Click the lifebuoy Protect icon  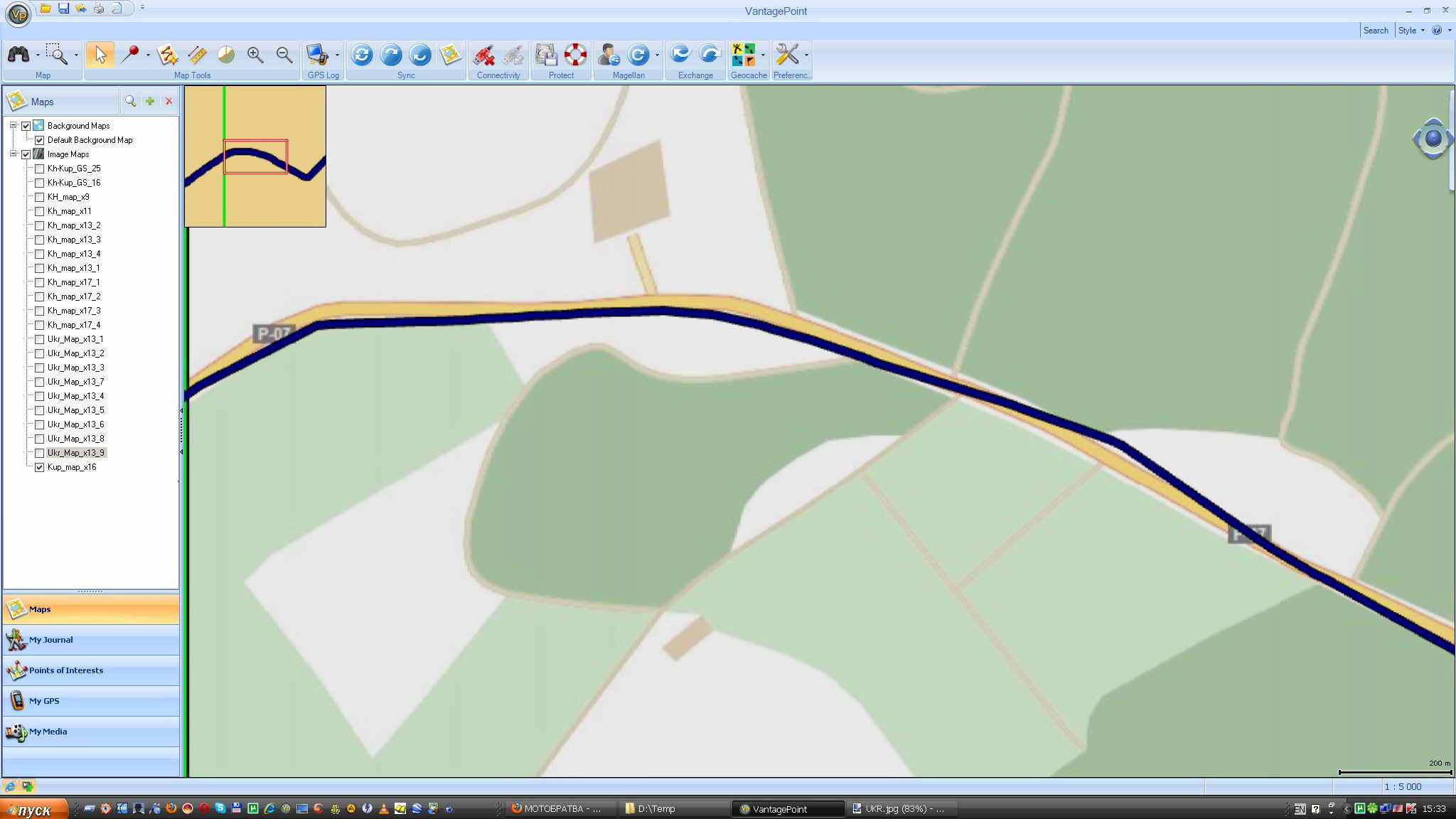(575, 55)
